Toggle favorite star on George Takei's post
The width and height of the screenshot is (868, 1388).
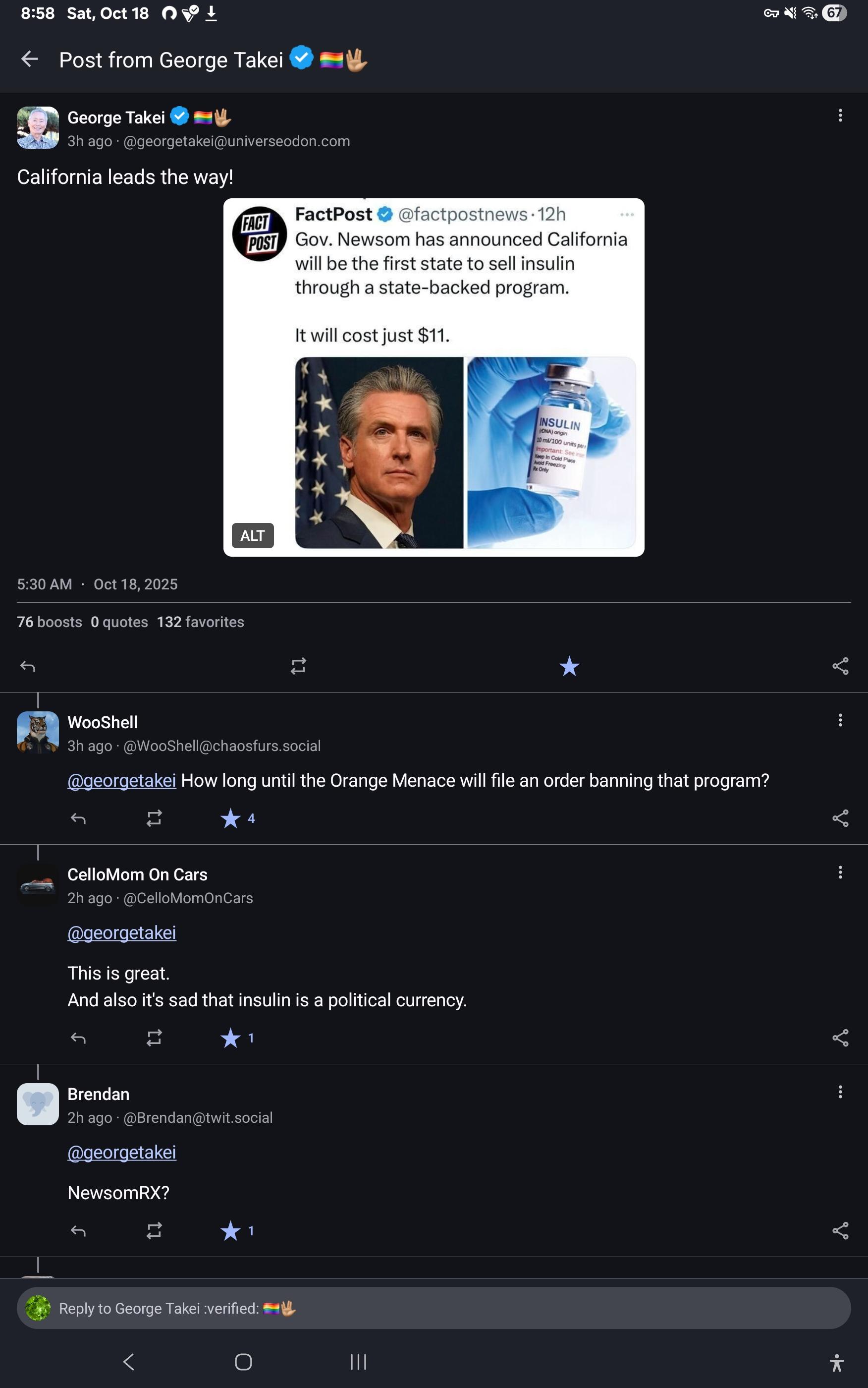[569, 666]
